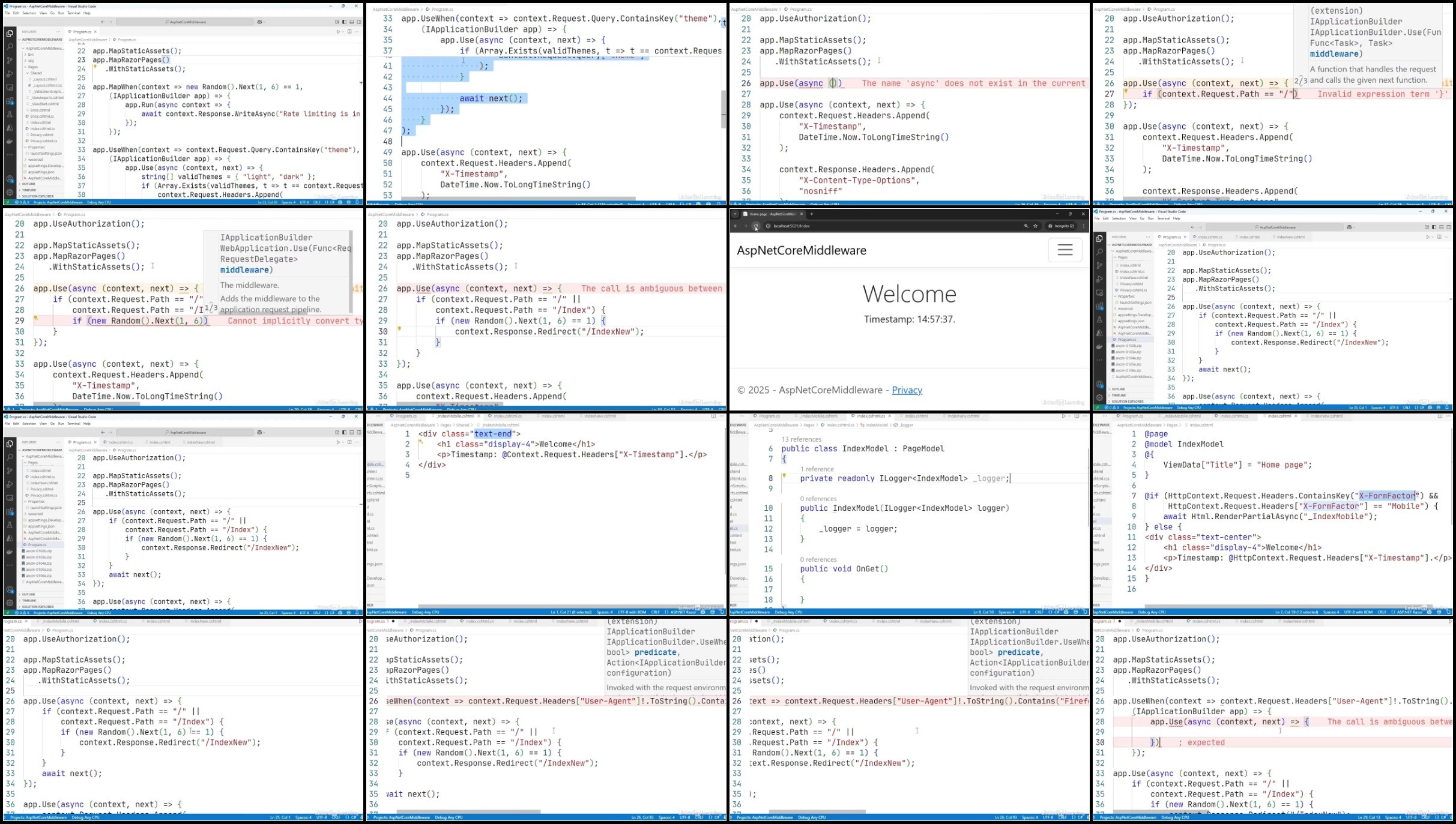Reload the page in the incognito browser

[756, 226]
